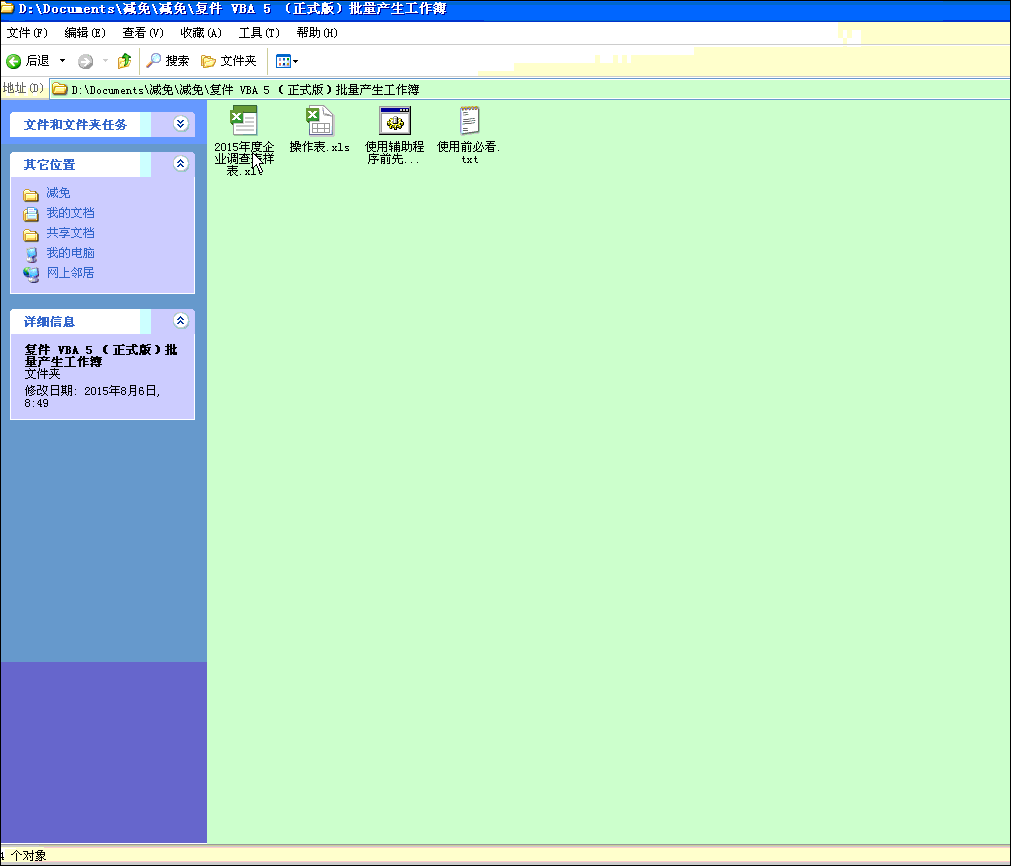Click the 后退 back button
The width and height of the screenshot is (1011, 866).
click(x=28, y=61)
